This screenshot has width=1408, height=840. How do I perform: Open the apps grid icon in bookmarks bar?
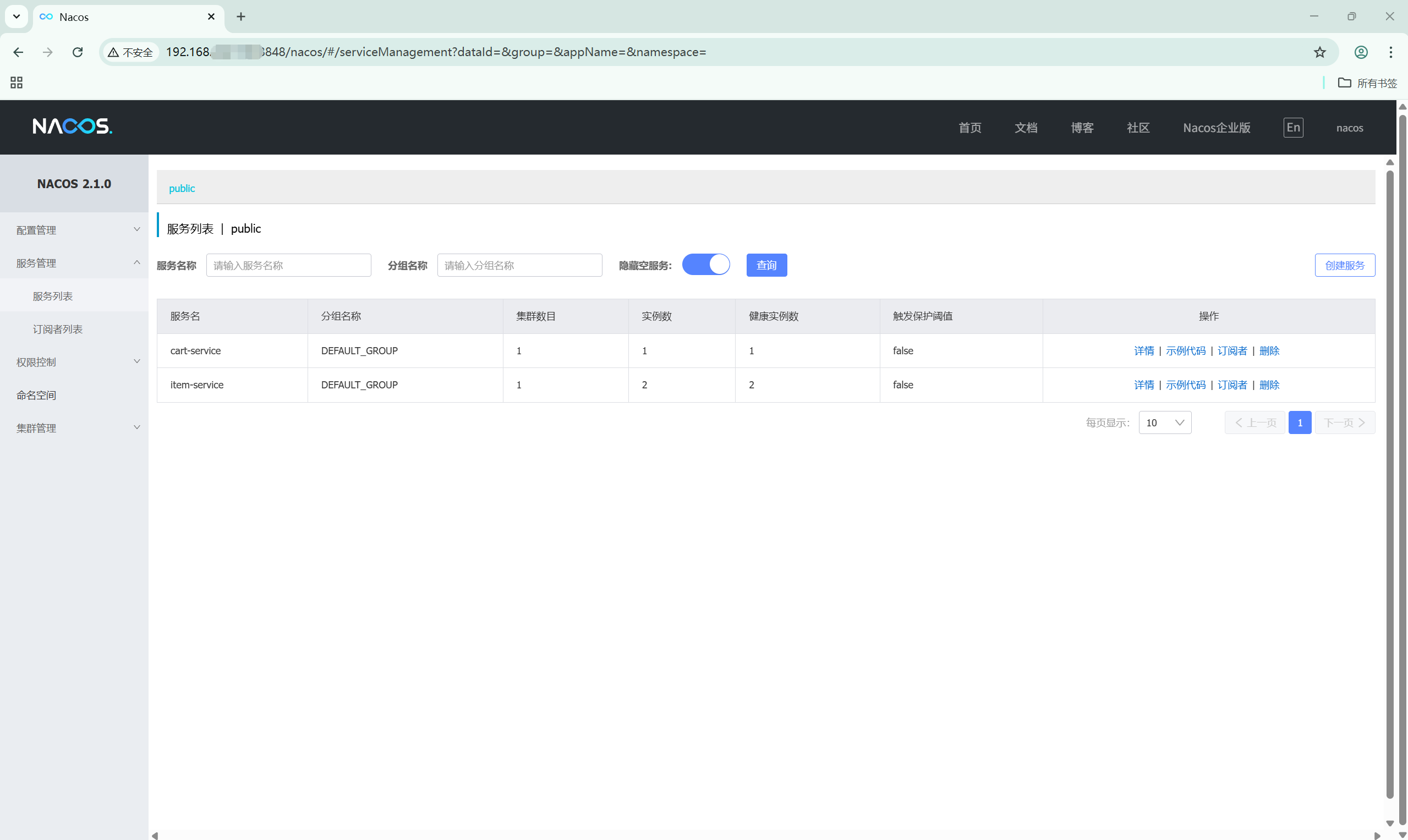click(x=17, y=83)
